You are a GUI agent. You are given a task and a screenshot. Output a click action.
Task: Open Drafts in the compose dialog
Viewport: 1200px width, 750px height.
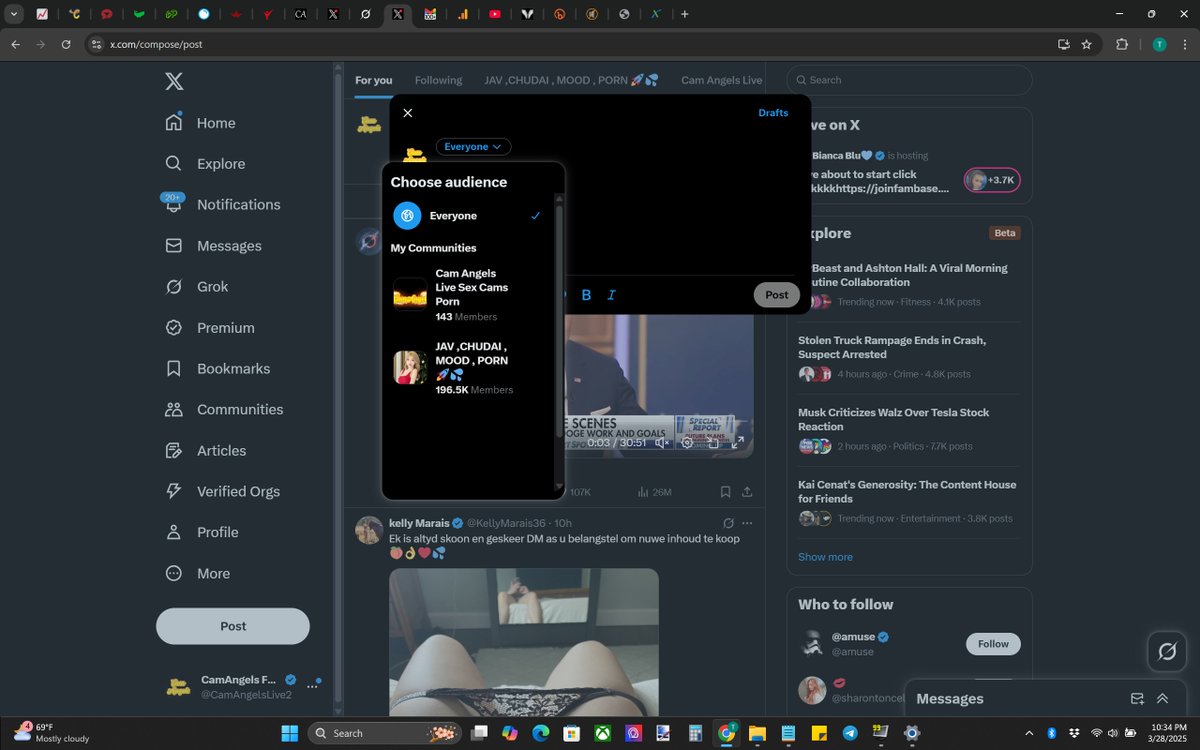(x=773, y=113)
